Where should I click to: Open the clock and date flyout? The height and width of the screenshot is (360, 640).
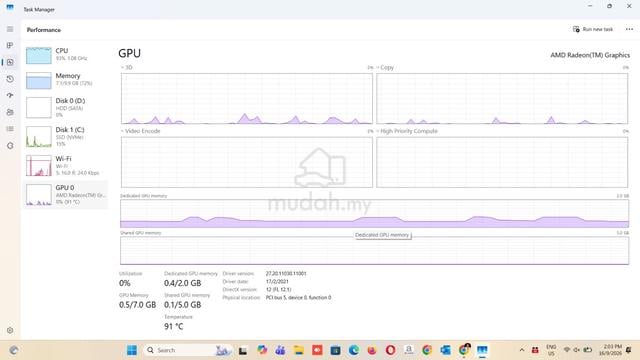click(612, 350)
